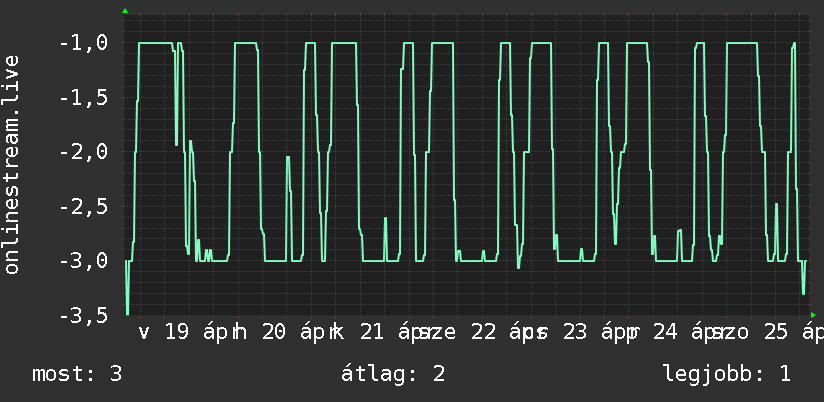This screenshot has width=824, height=402.
Task: Click the -2,5 y-axis label
Action: [x=84, y=207]
